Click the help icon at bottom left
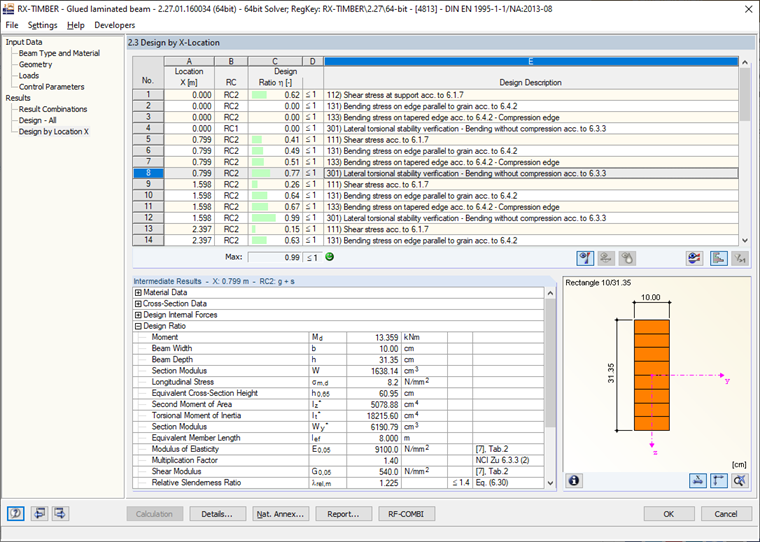 pos(16,513)
